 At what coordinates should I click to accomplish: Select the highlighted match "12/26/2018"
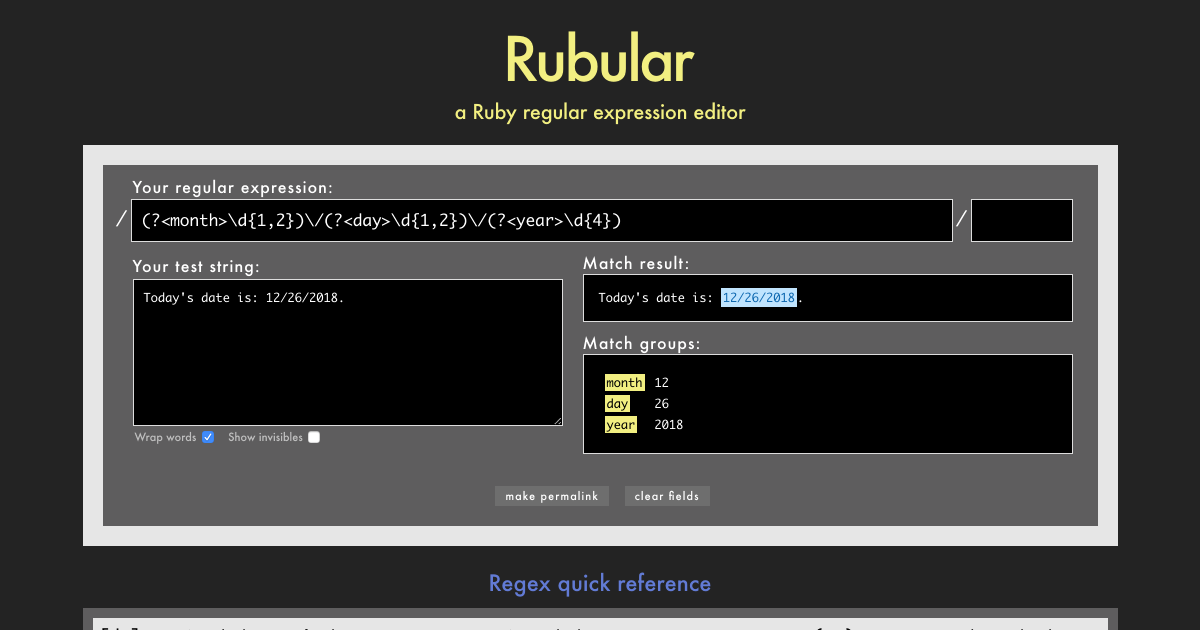pyautogui.click(x=758, y=297)
